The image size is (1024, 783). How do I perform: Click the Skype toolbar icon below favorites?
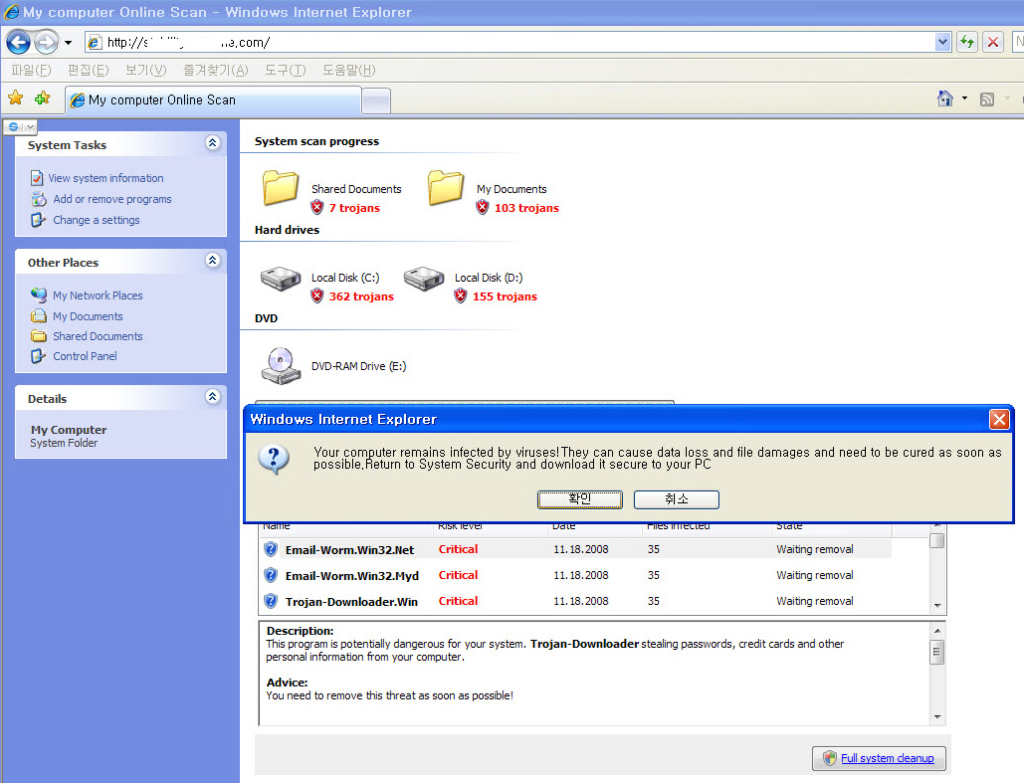(x=13, y=126)
